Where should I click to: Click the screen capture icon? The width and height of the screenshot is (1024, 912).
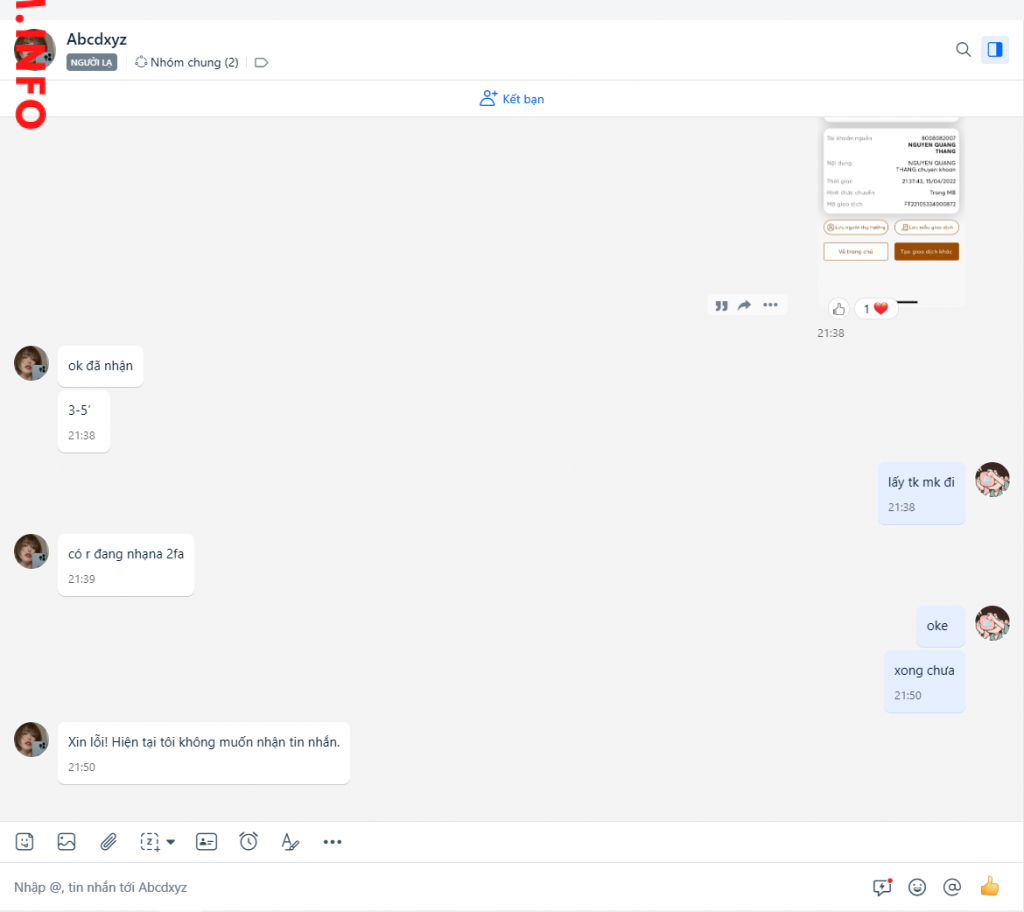[150, 842]
